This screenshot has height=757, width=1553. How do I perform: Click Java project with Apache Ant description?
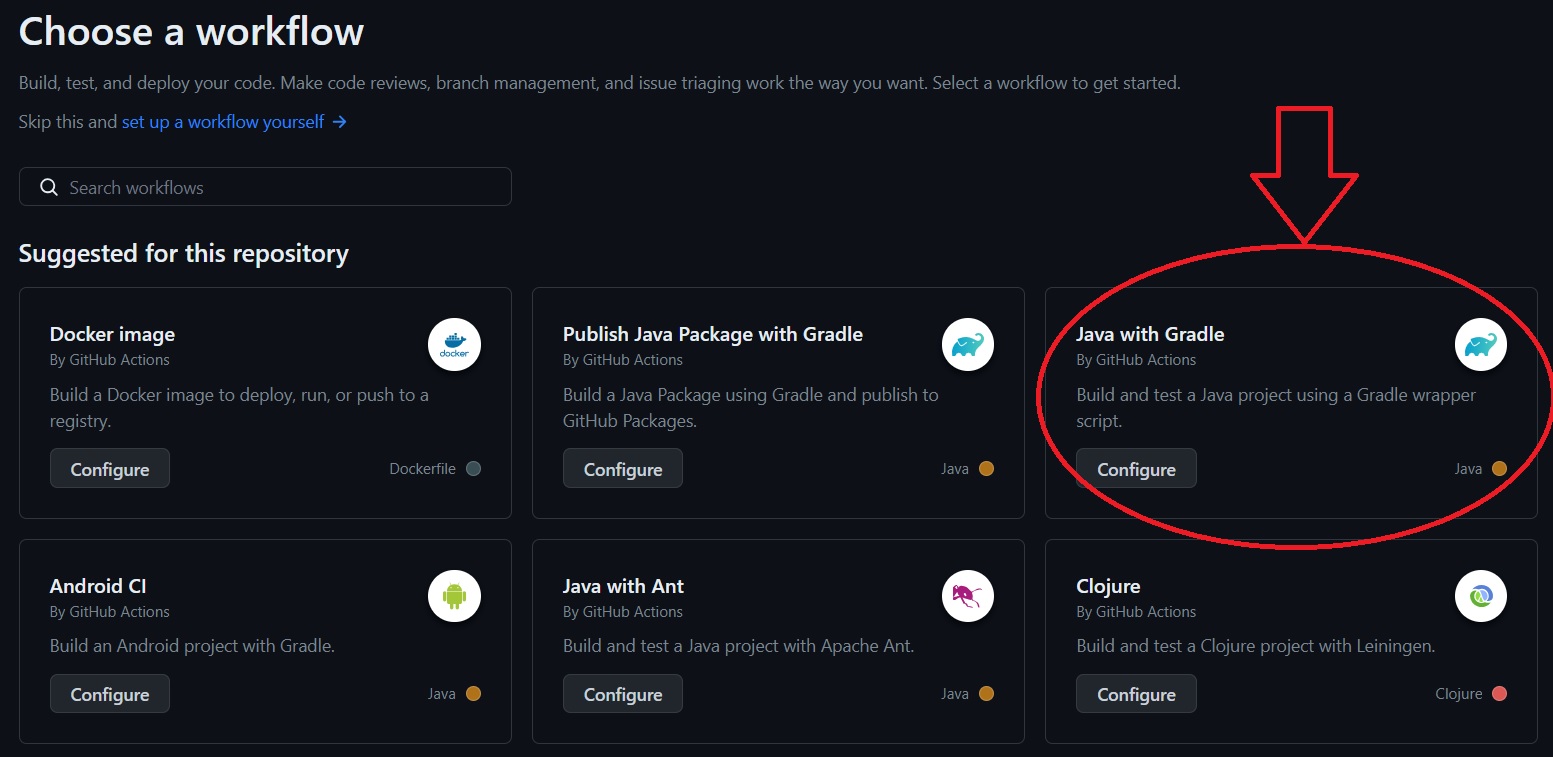pyautogui.click(x=738, y=646)
